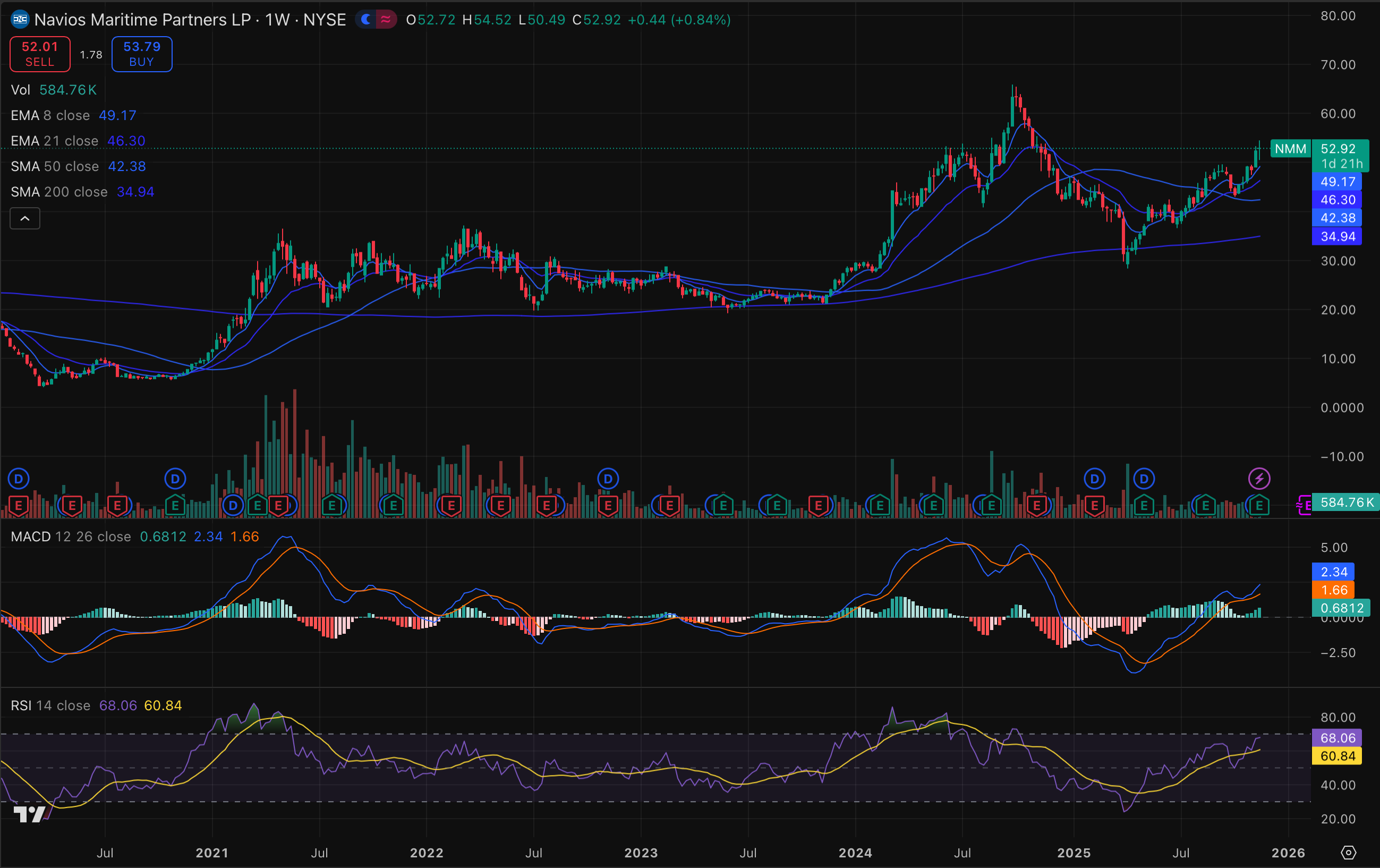Click the blue 49.17 EMA price axis label
The height and width of the screenshot is (868, 1380).
click(x=1337, y=182)
